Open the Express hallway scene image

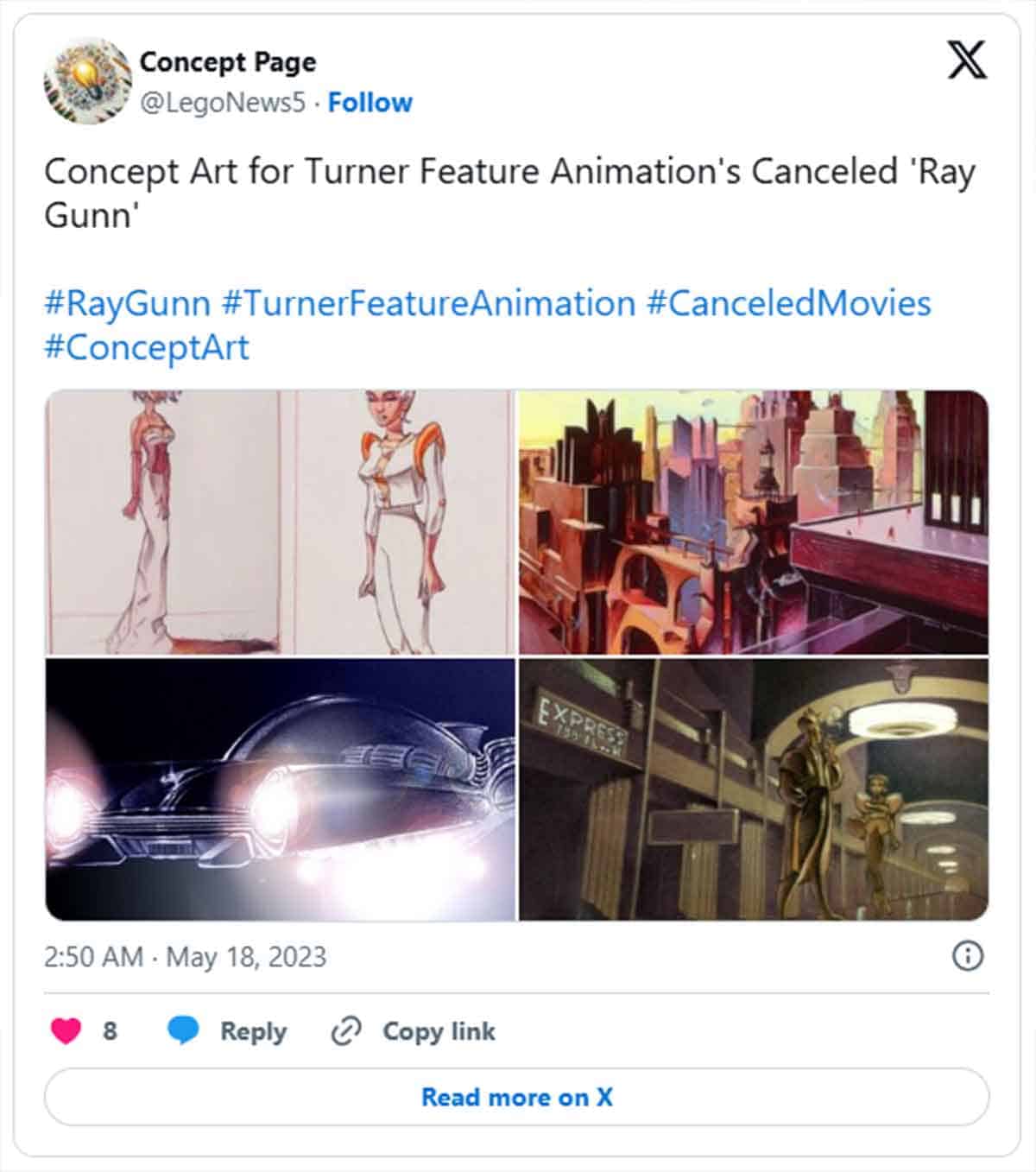point(753,789)
